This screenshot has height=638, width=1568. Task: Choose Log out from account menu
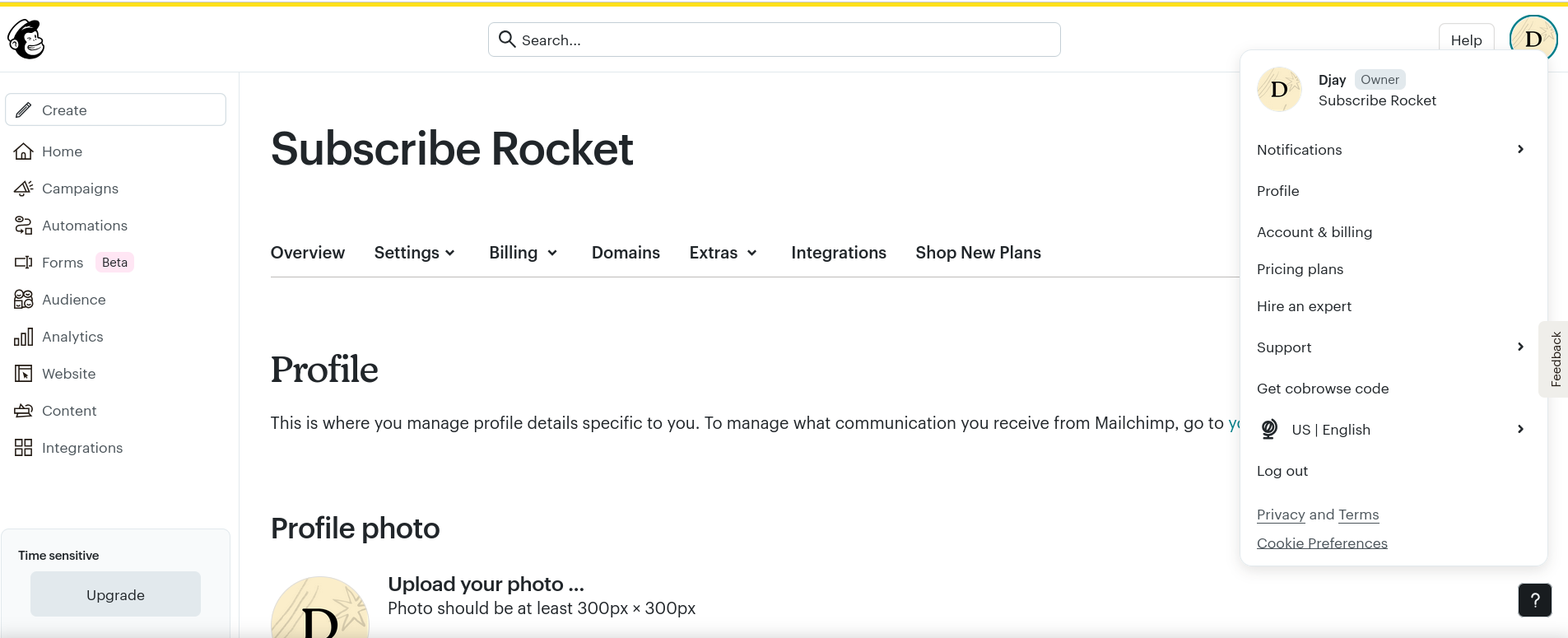[x=1282, y=471]
